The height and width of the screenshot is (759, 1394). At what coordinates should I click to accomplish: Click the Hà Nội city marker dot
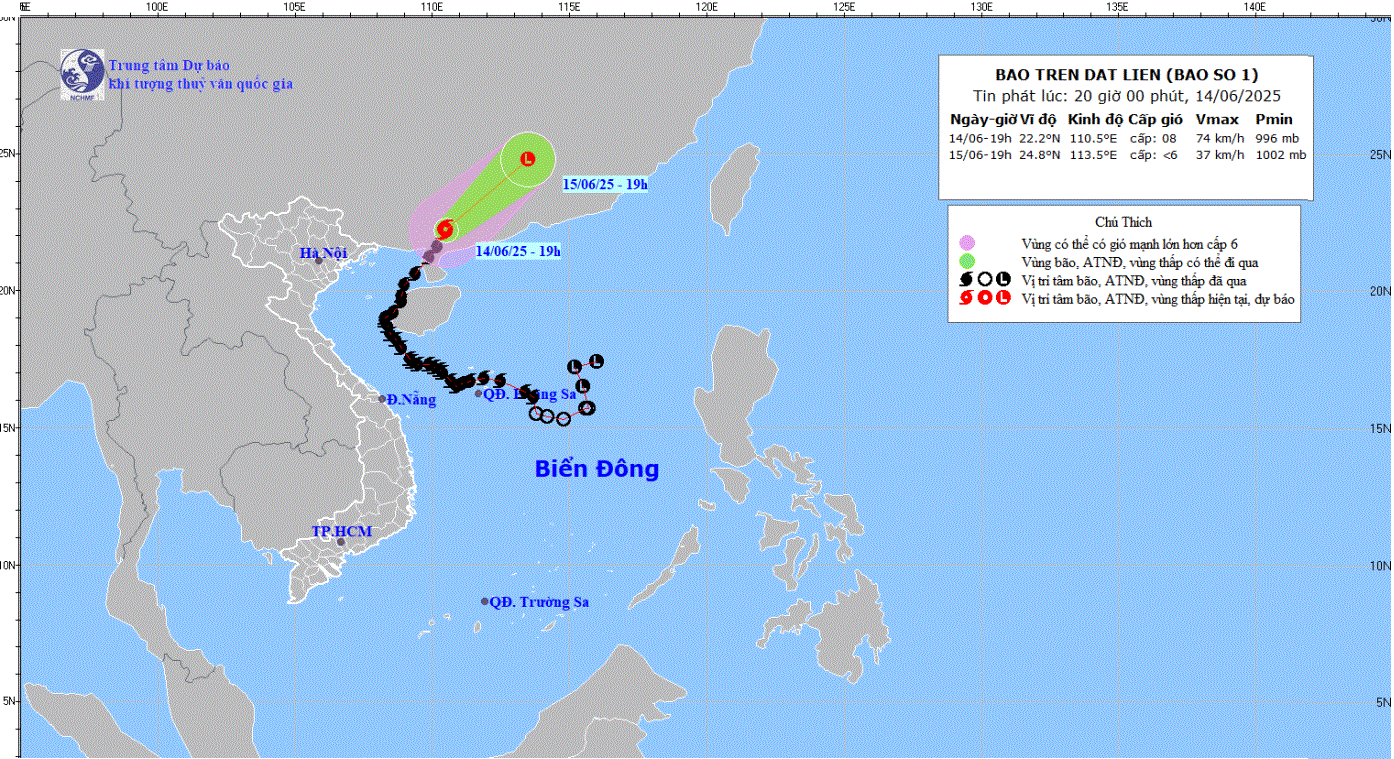320,261
